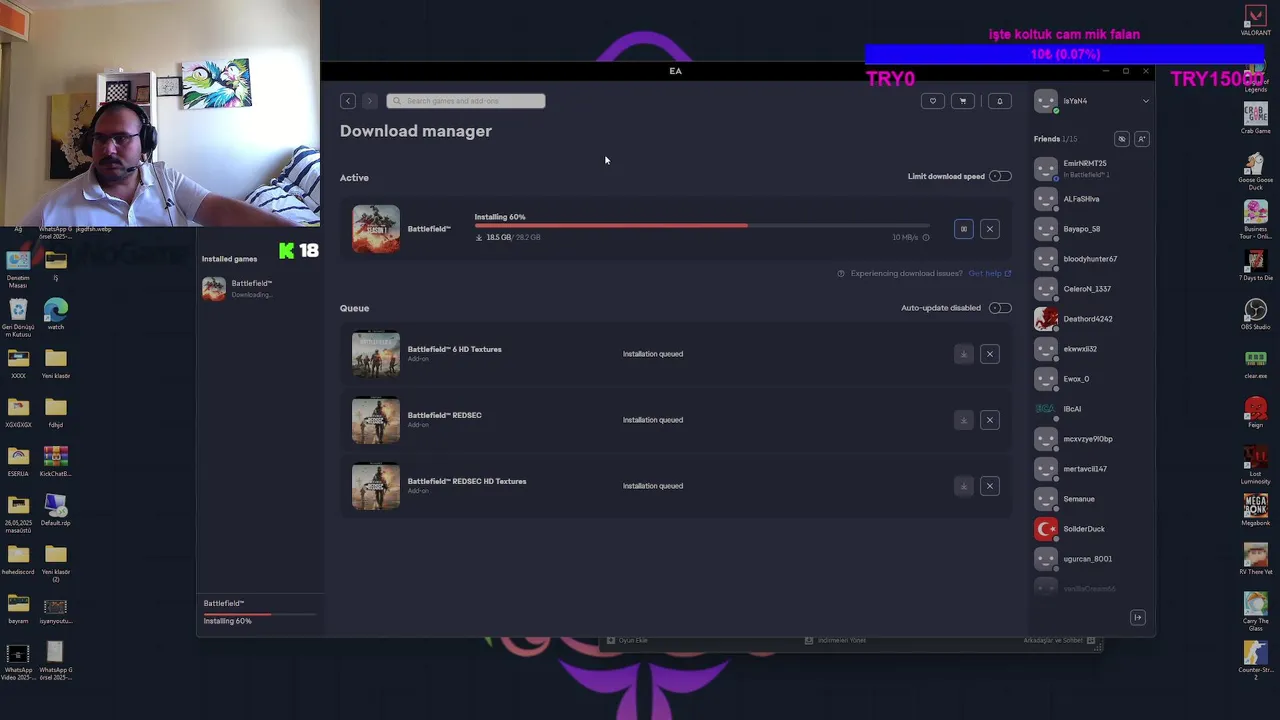Open 7 Days to Die desktop shortcut
The height and width of the screenshot is (720, 1280).
pyautogui.click(x=1255, y=265)
